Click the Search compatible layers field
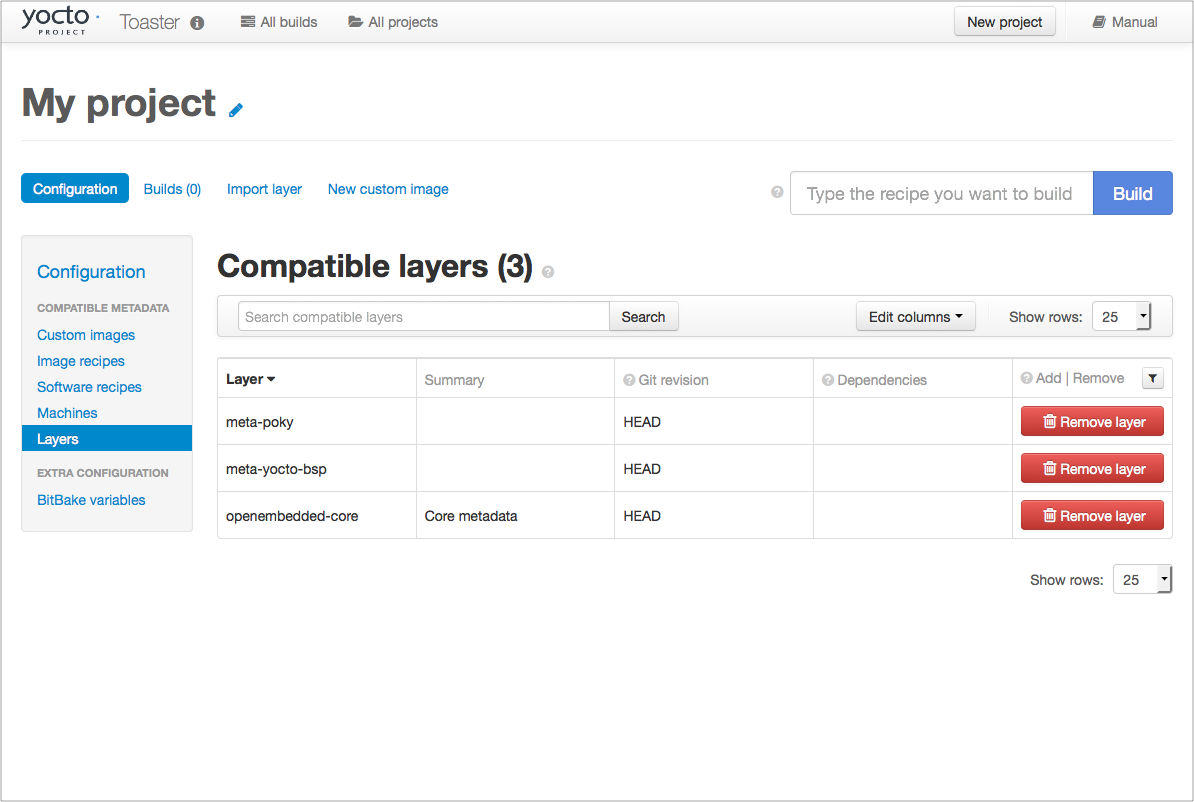 [424, 317]
